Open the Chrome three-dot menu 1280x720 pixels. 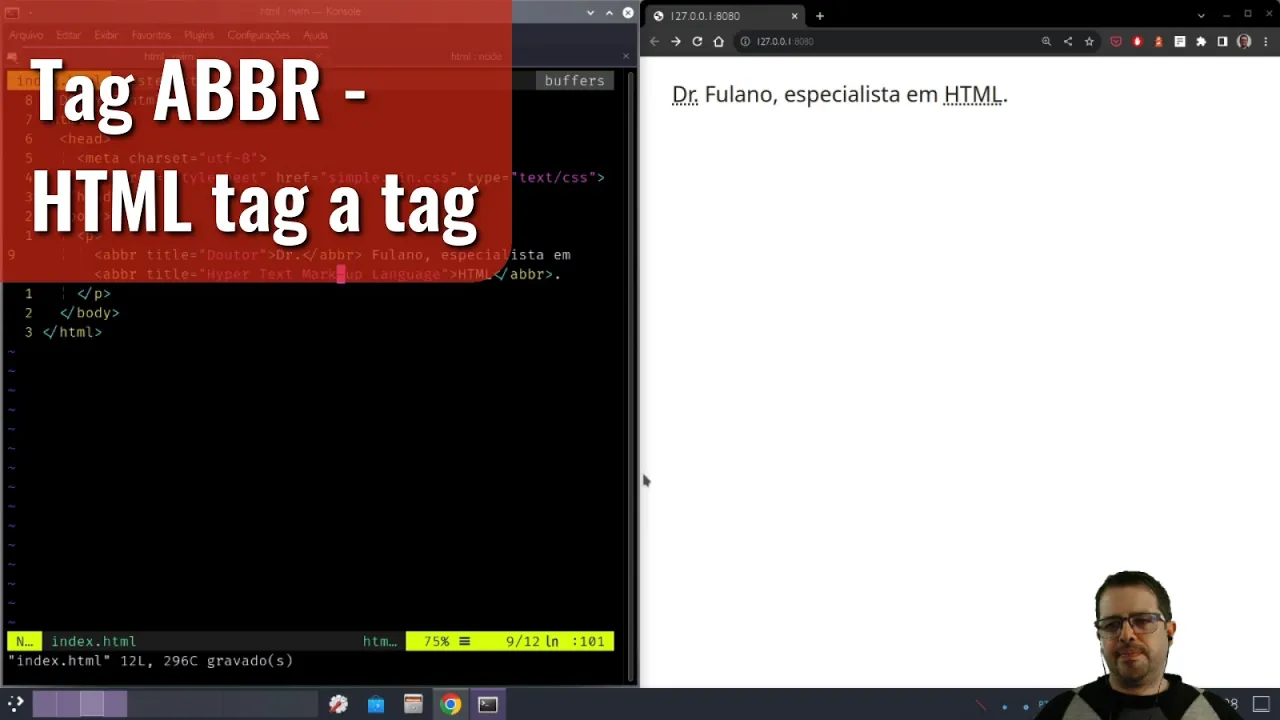[1266, 41]
